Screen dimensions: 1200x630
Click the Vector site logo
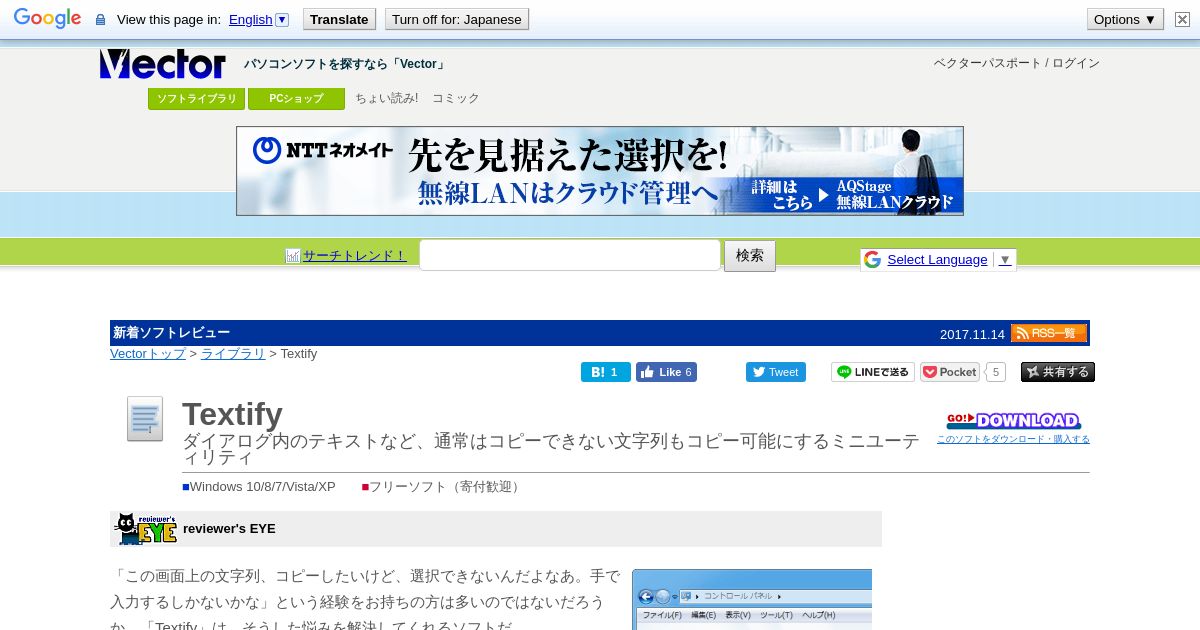point(163,64)
